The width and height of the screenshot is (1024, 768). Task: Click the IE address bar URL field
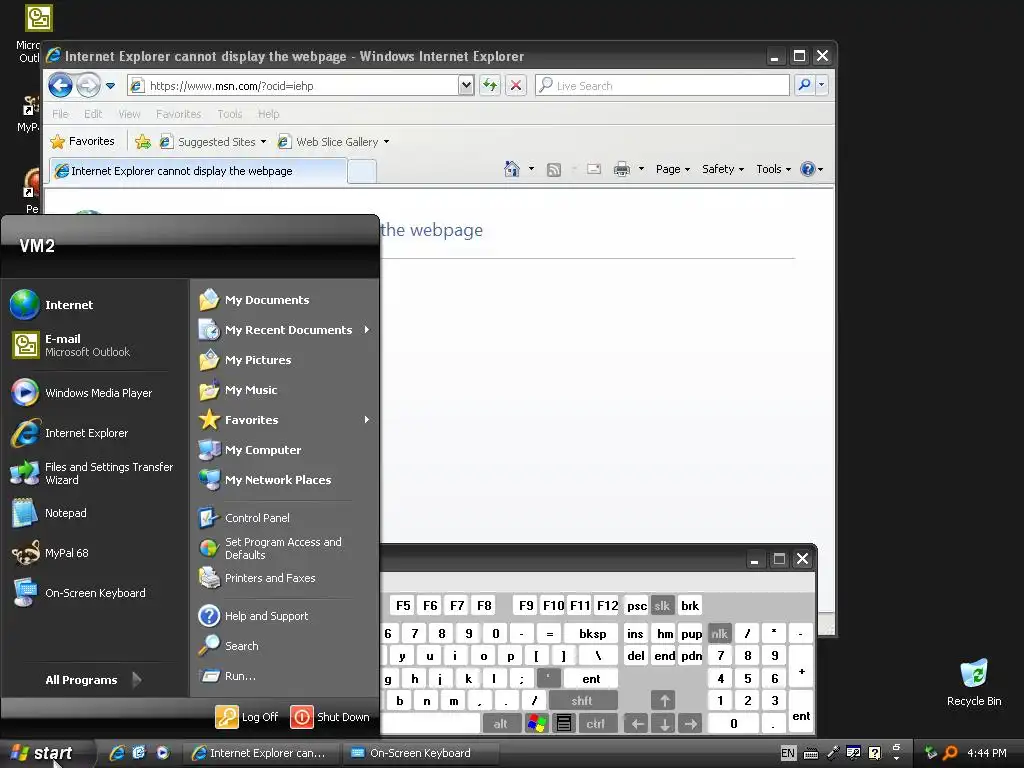pos(293,86)
